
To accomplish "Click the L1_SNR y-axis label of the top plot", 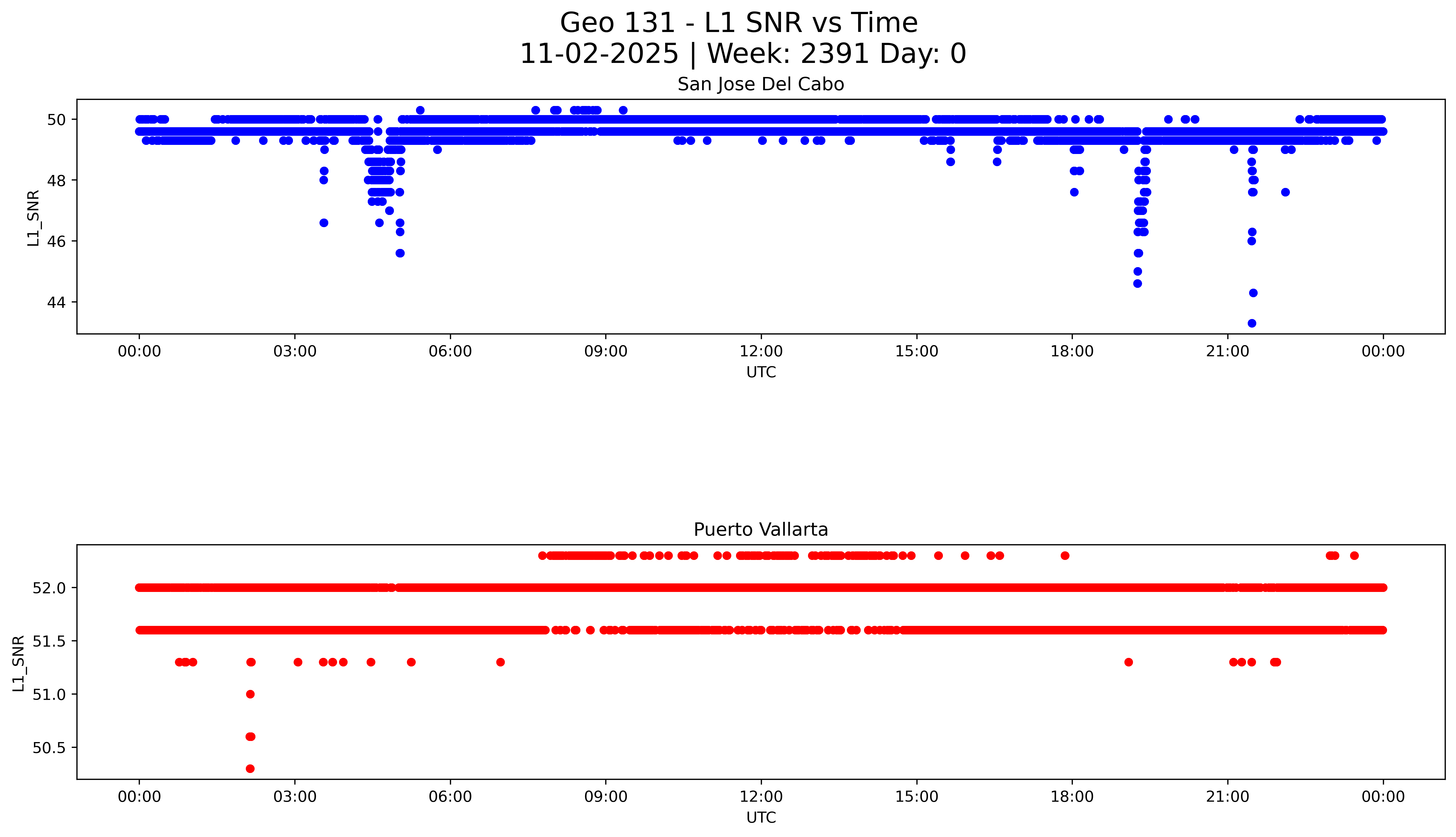I will (x=33, y=219).
